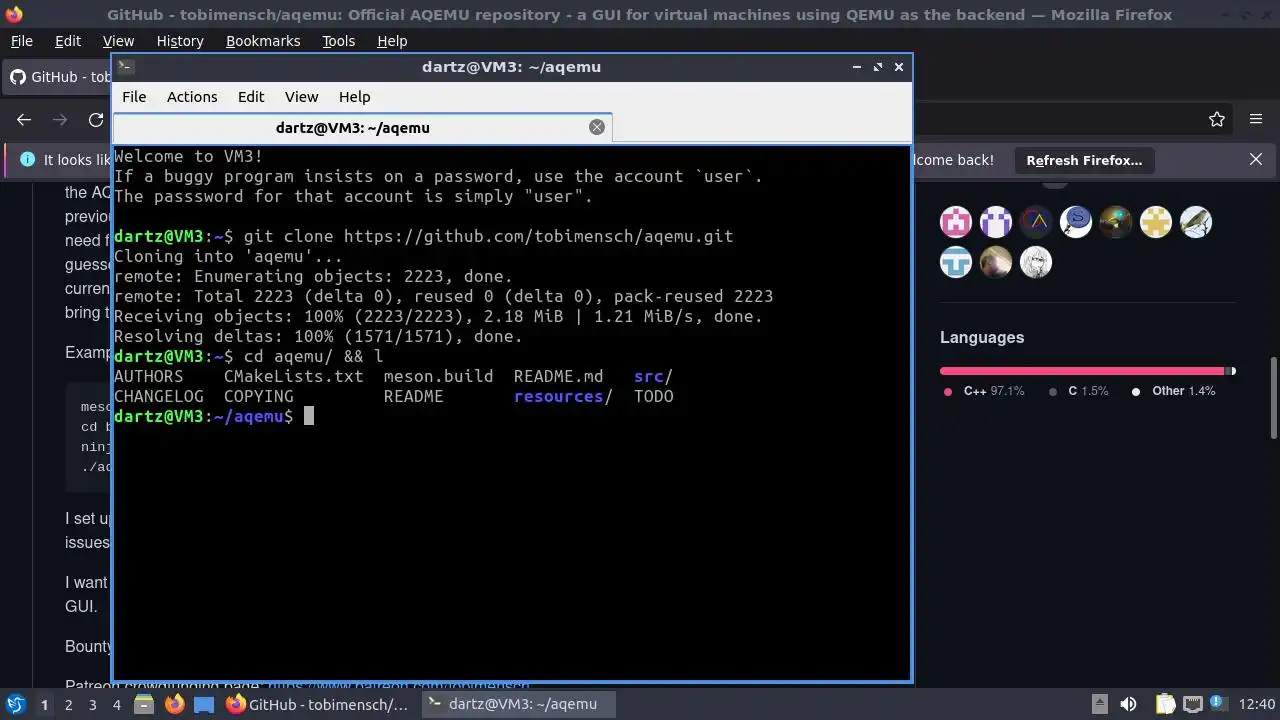Open Firefox Bookmarks menu
This screenshot has width=1280, height=720.
263,41
